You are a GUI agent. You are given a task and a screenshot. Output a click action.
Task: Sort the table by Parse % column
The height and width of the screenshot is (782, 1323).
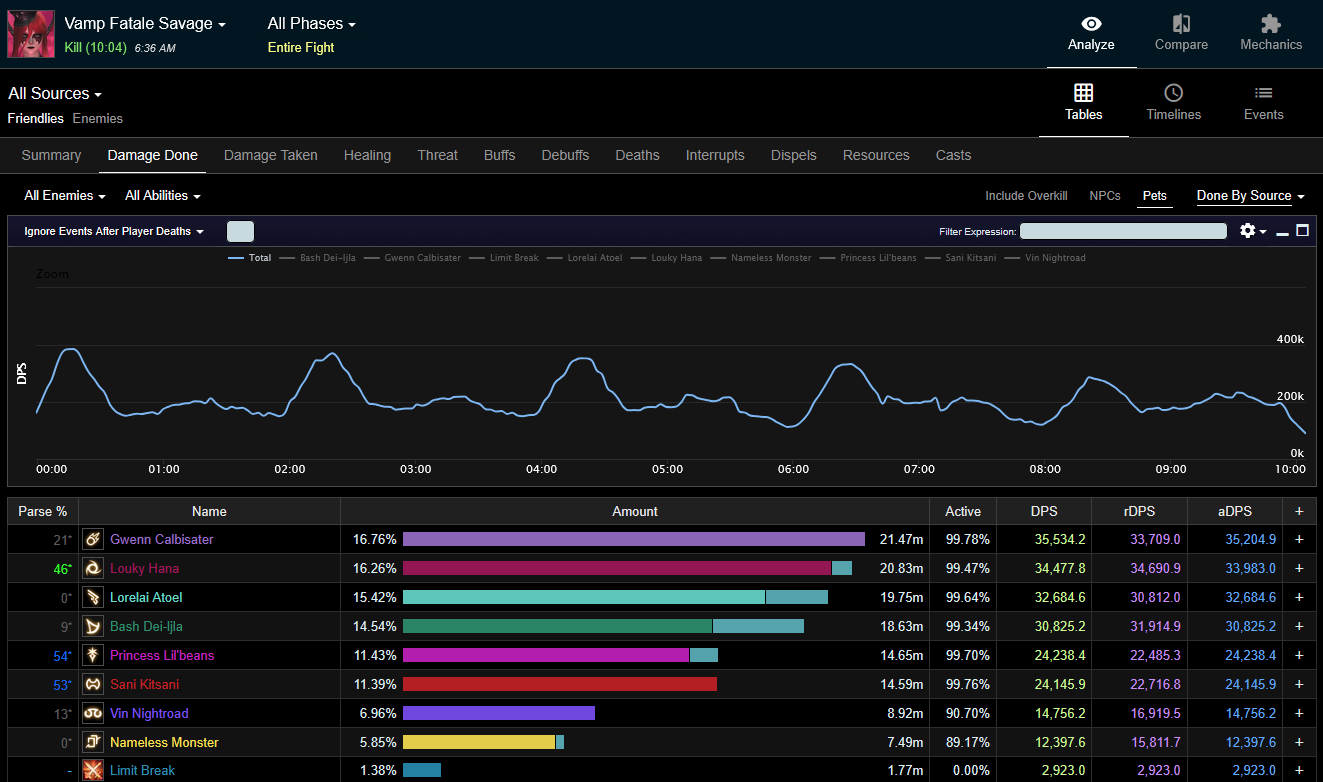click(x=43, y=512)
